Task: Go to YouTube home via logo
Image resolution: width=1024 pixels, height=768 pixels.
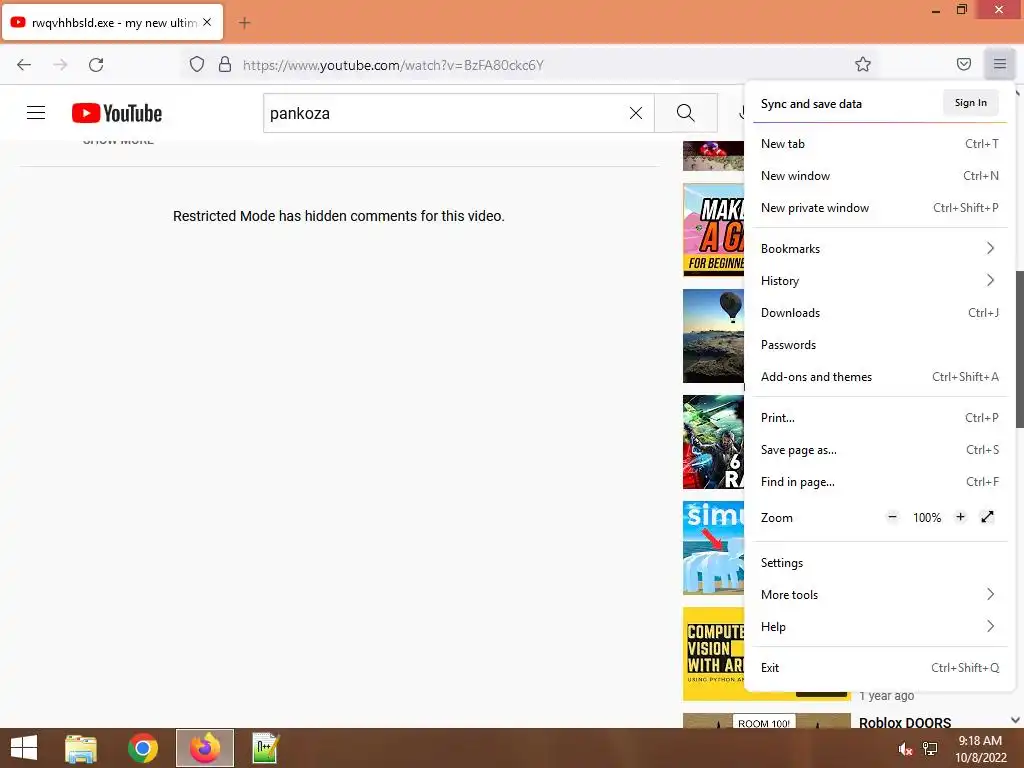Action: coord(117,113)
